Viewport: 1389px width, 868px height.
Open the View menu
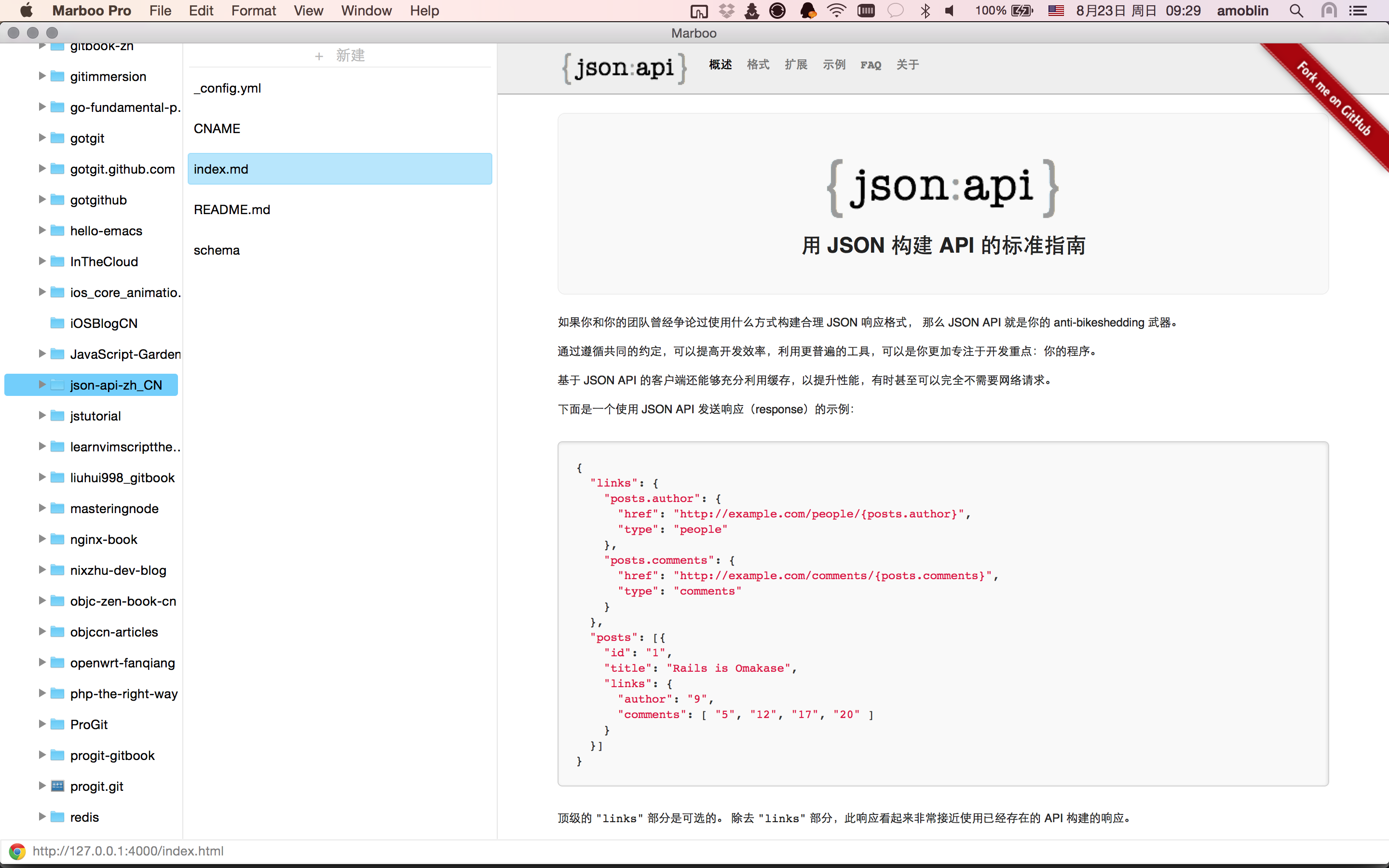308,11
